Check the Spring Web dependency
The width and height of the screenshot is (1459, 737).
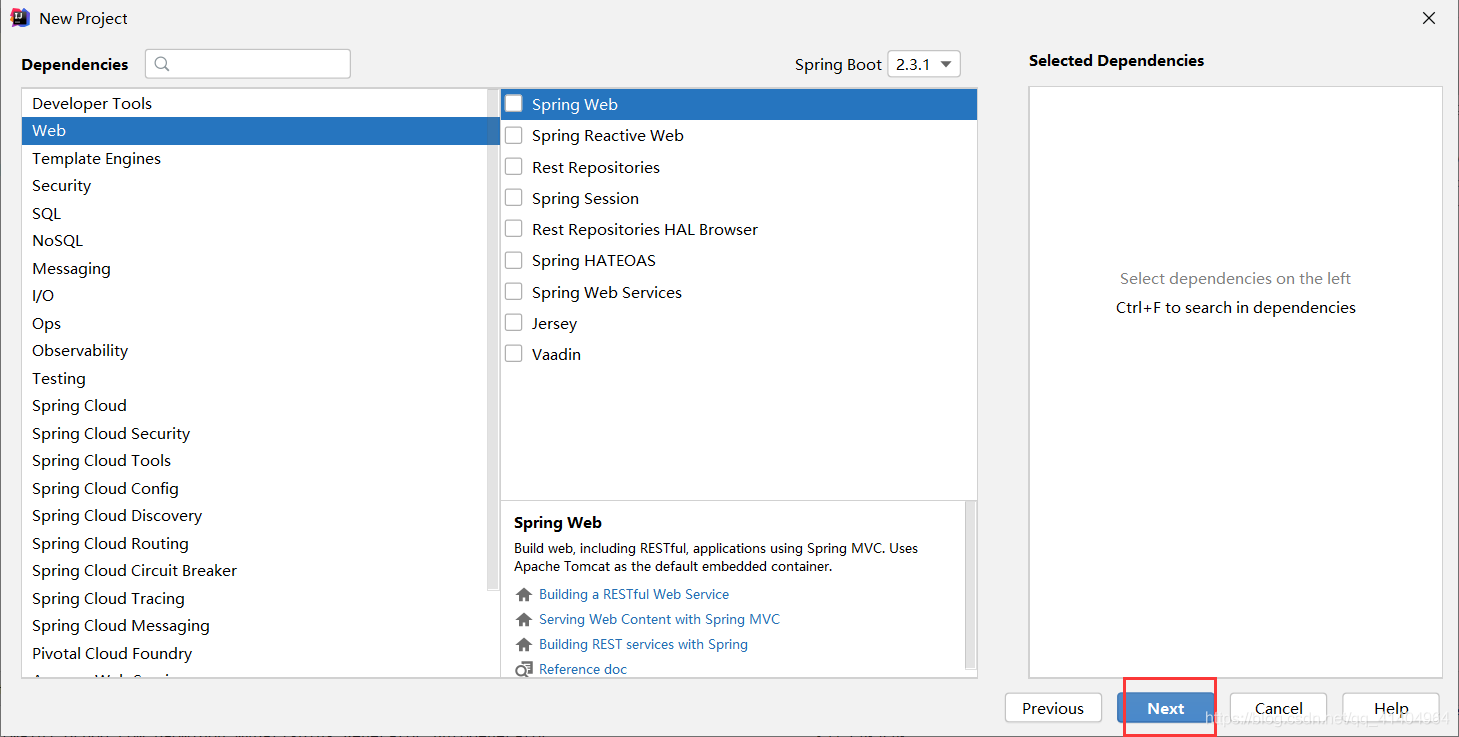click(x=513, y=103)
